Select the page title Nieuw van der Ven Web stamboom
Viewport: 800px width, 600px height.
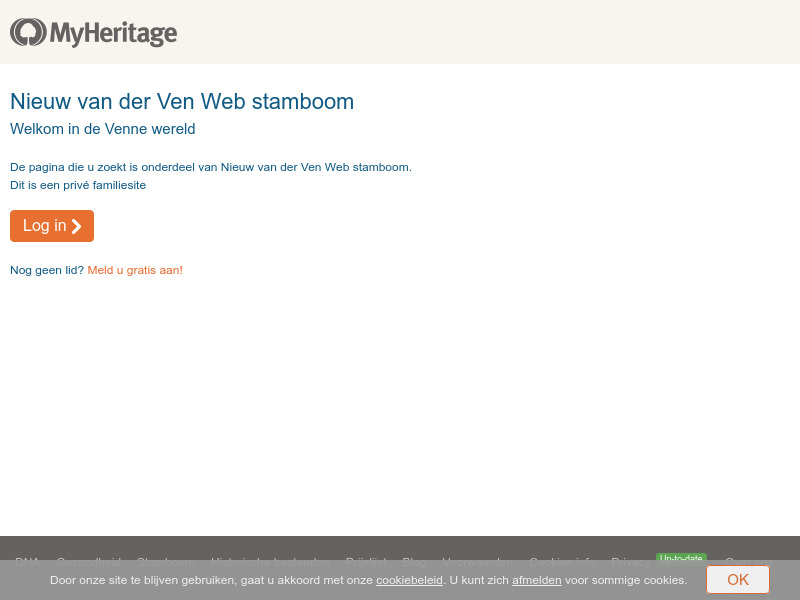[182, 101]
